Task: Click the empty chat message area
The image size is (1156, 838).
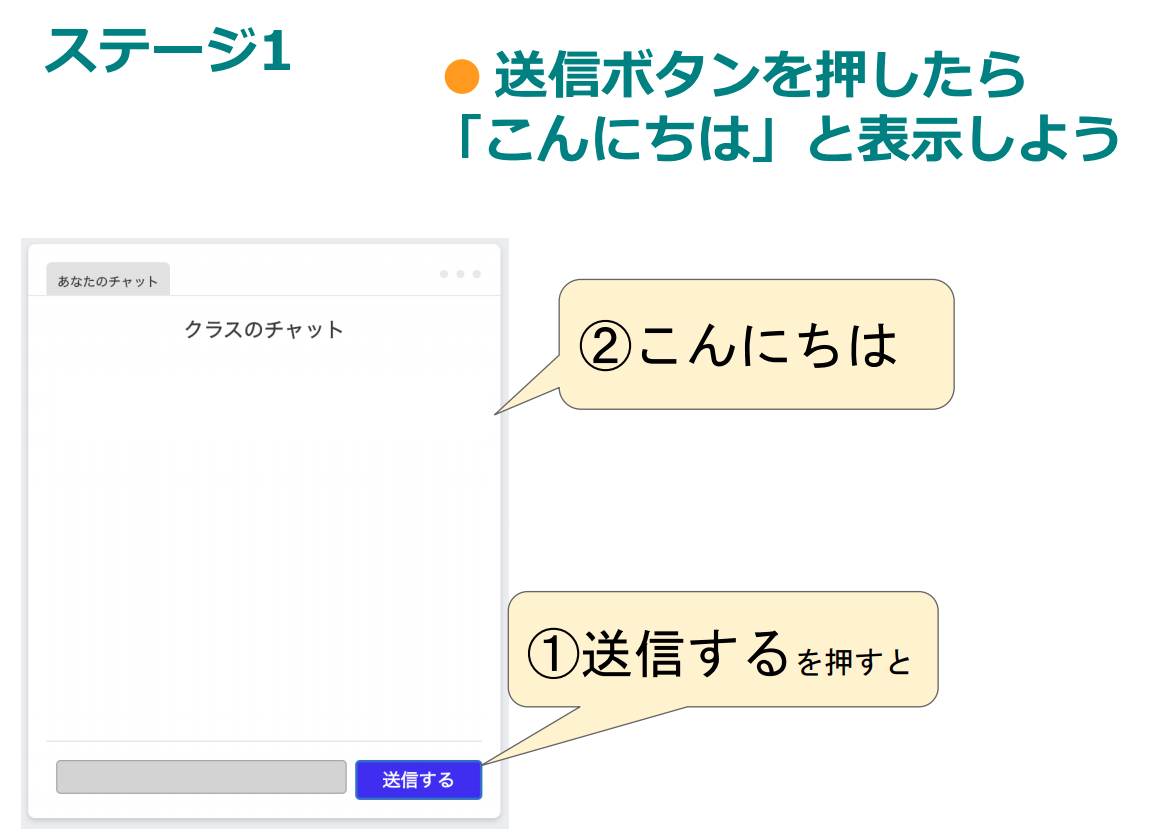Action: (264, 538)
